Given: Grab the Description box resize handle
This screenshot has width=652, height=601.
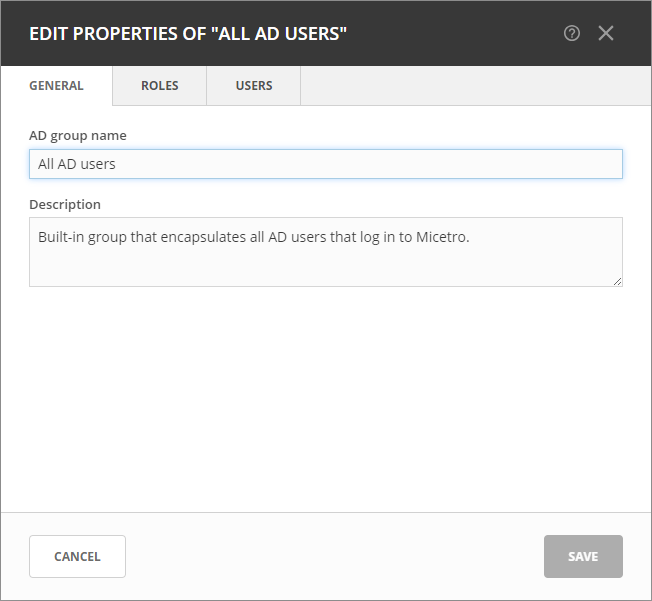Looking at the screenshot, I should tap(617, 281).
